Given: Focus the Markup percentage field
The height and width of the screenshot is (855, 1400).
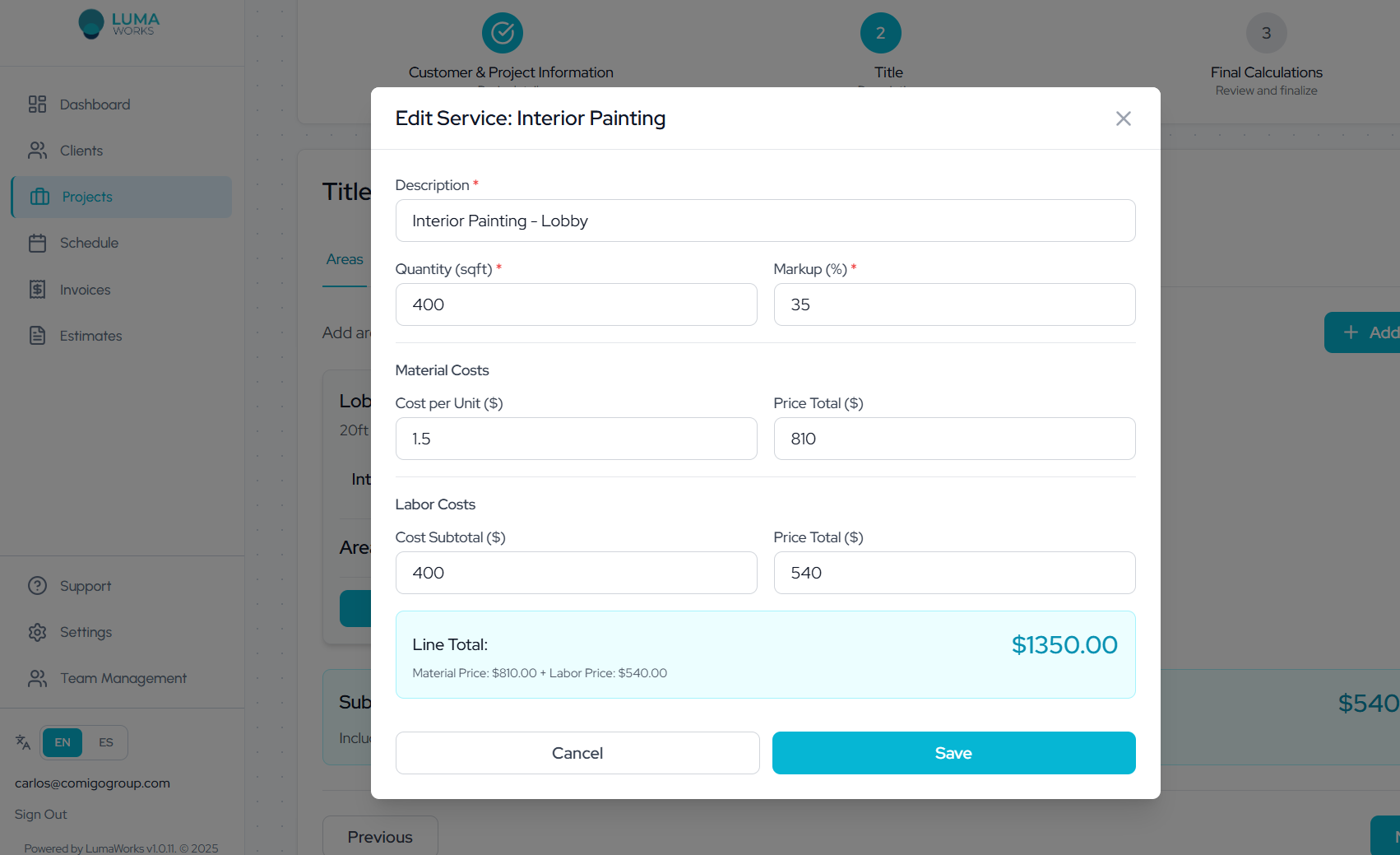Looking at the screenshot, I should pyautogui.click(x=953, y=304).
